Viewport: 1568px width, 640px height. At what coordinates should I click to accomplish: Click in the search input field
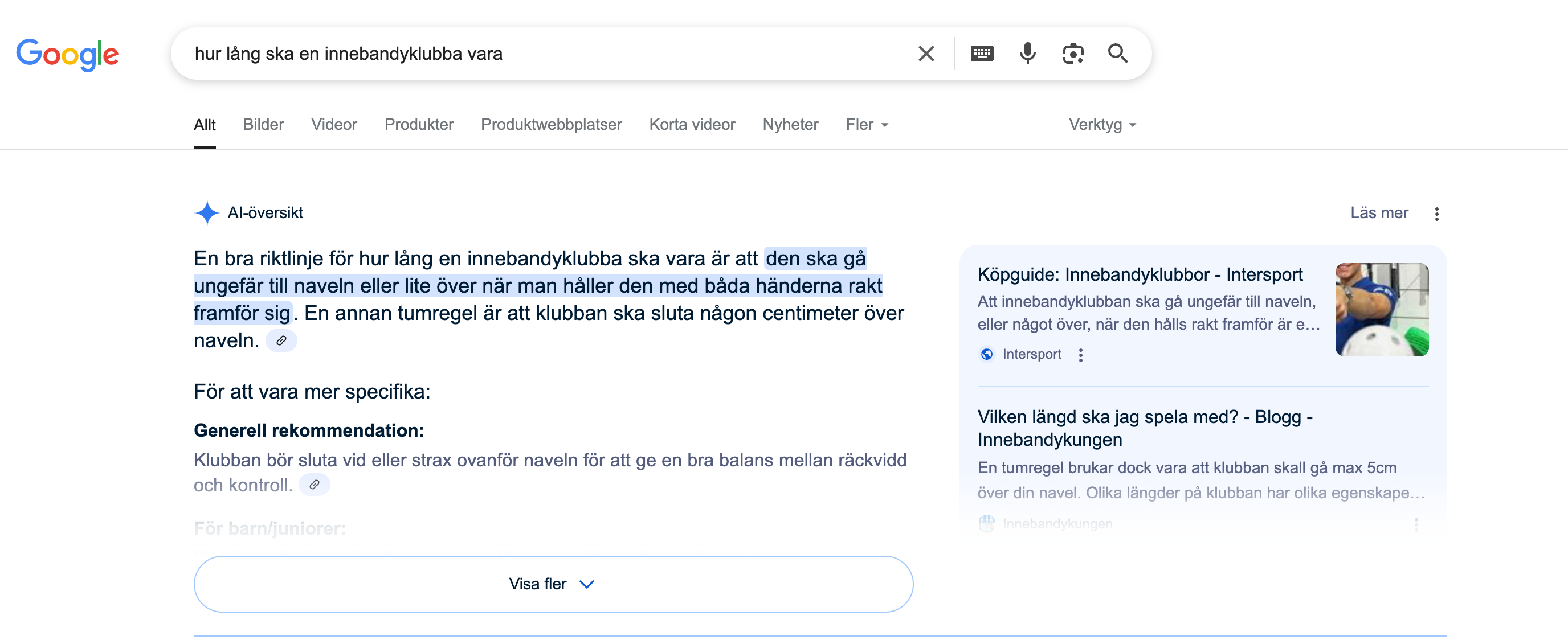[x=548, y=54]
